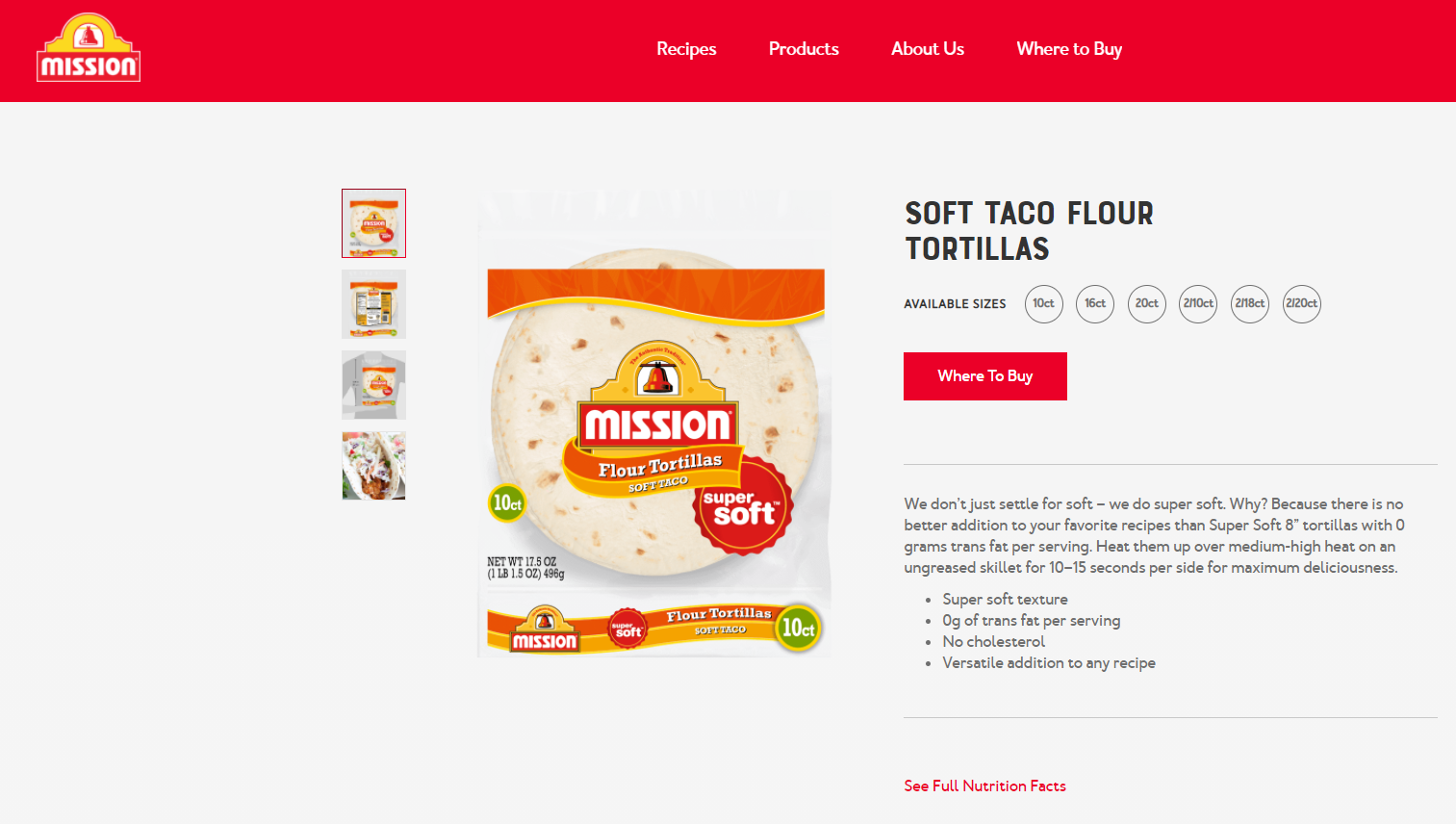The height and width of the screenshot is (824, 1456).
Task: Choose the 10ct size option
Action: pyautogui.click(x=1044, y=304)
